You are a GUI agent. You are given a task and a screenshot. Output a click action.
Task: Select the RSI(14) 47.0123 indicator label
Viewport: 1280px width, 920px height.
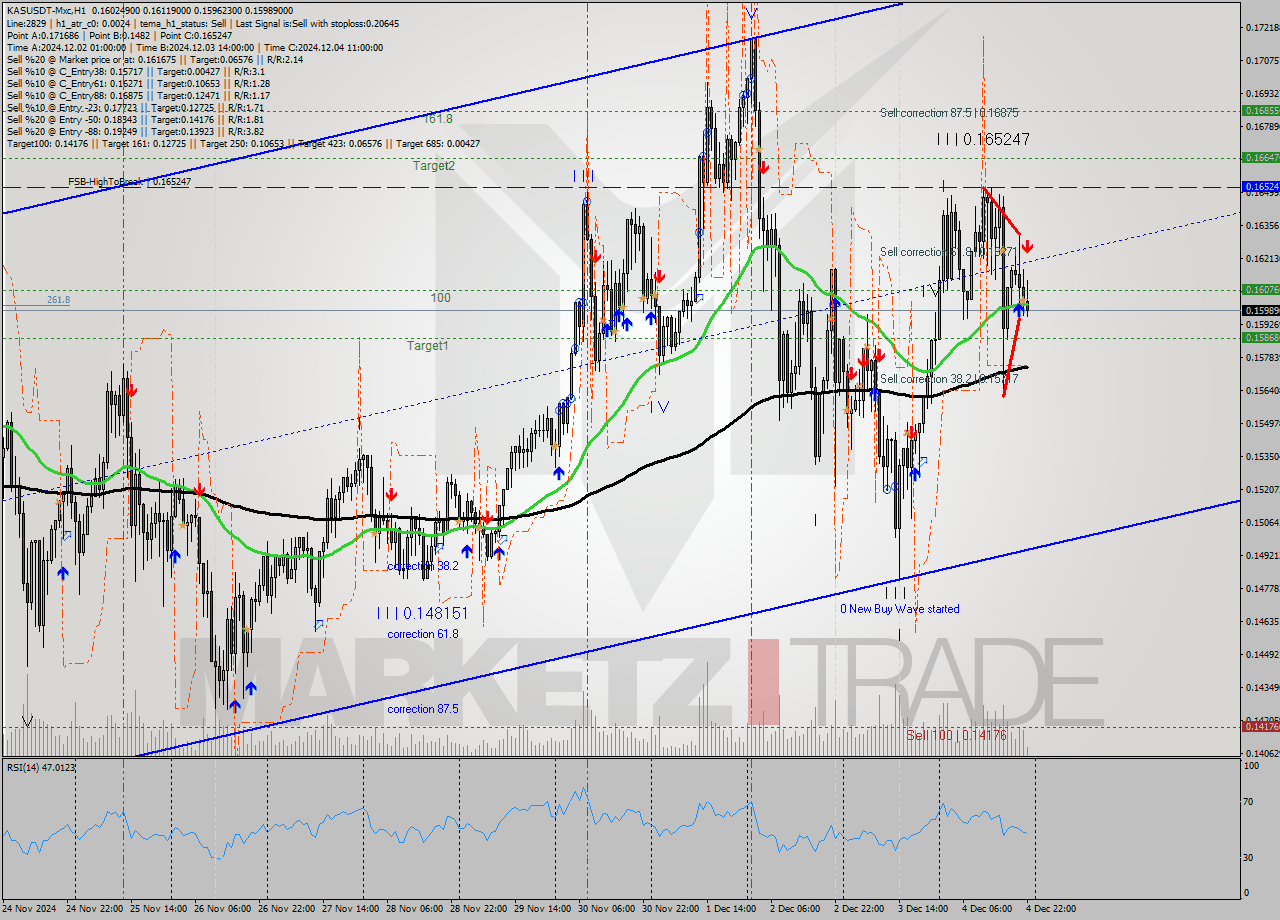[x=41, y=767]
